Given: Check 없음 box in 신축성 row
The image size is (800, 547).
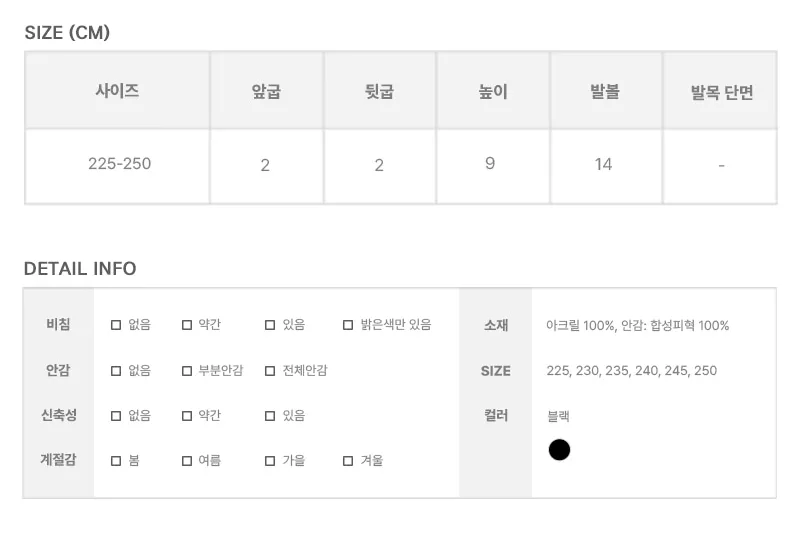Looking at the screenshot, I should coord(116,416).
